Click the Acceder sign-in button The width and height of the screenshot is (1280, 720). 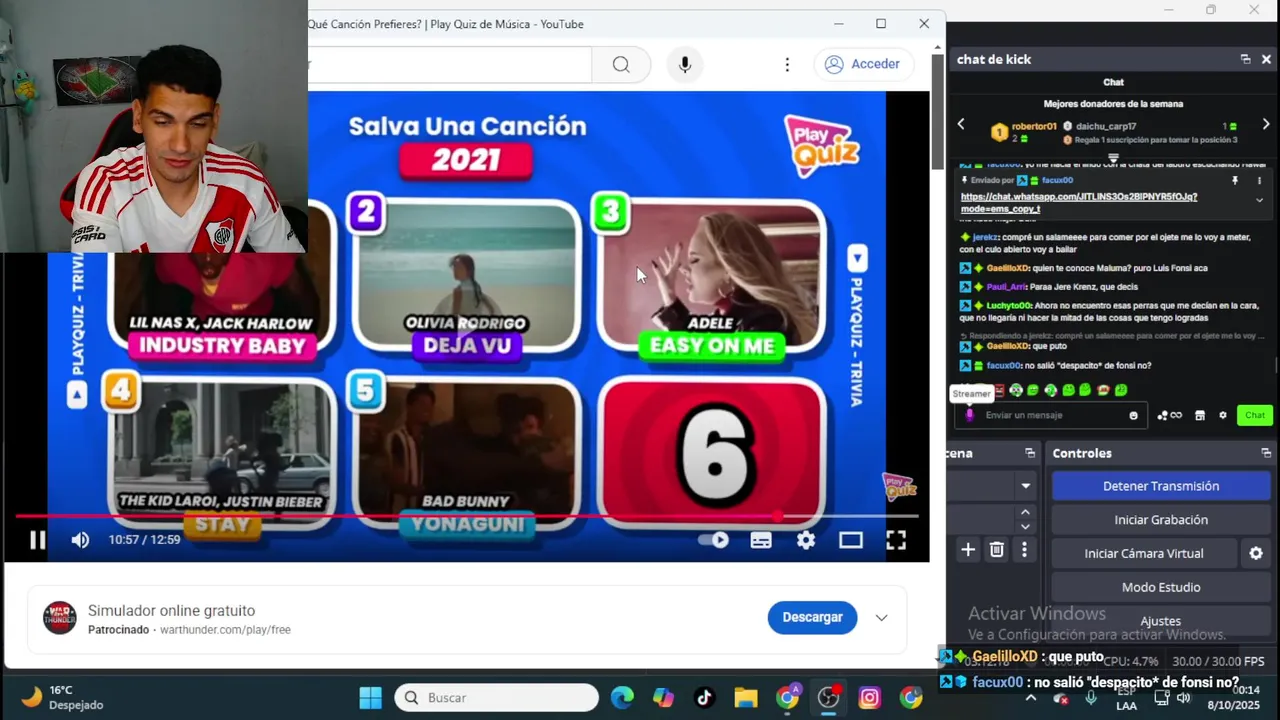coord(863,64)
